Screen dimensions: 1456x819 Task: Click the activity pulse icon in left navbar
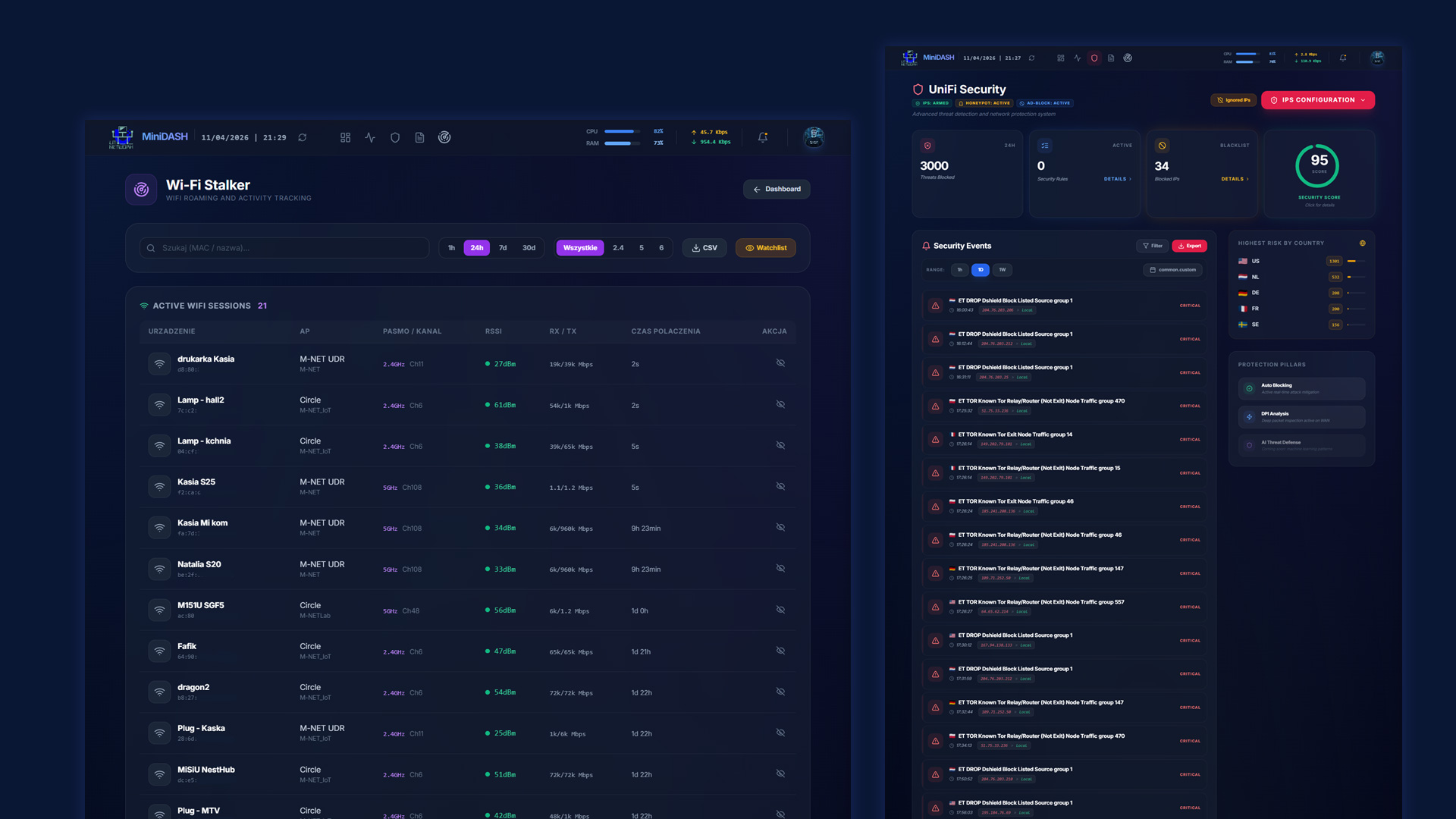pos(370,137)
